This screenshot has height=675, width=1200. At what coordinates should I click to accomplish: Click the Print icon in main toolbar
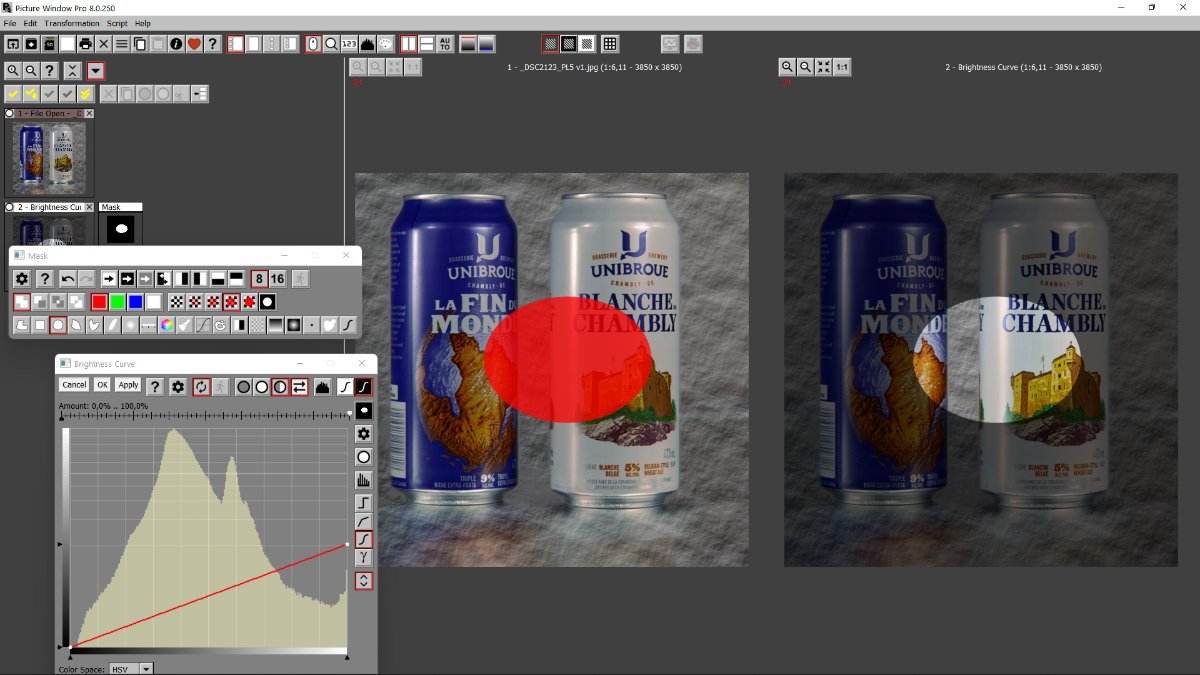tap(85, 44)
